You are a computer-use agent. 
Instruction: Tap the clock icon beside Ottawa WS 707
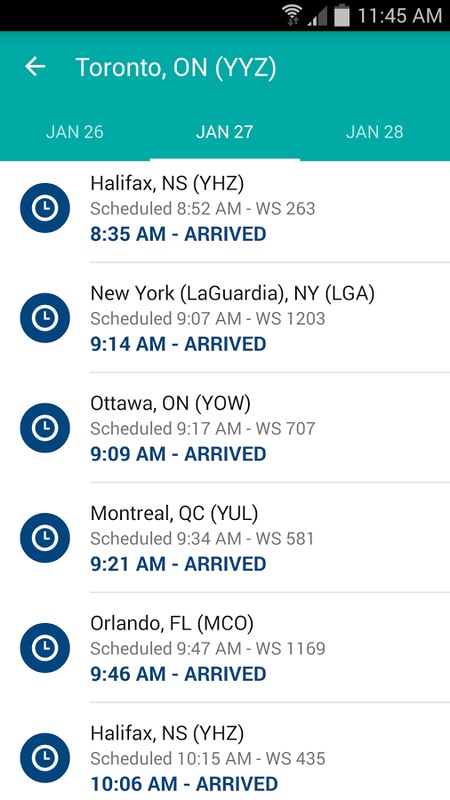tap(45, 428)
